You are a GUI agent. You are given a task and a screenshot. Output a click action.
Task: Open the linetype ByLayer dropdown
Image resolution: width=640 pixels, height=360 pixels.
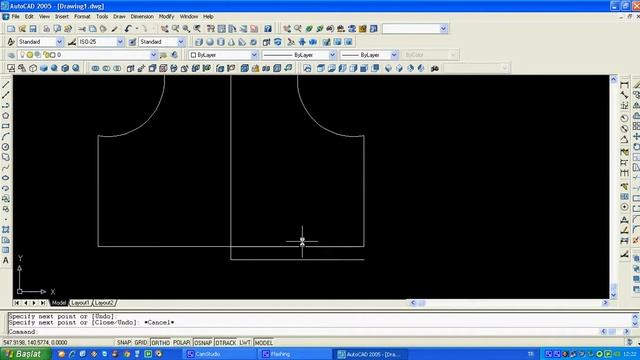click(x=332, y=55)
